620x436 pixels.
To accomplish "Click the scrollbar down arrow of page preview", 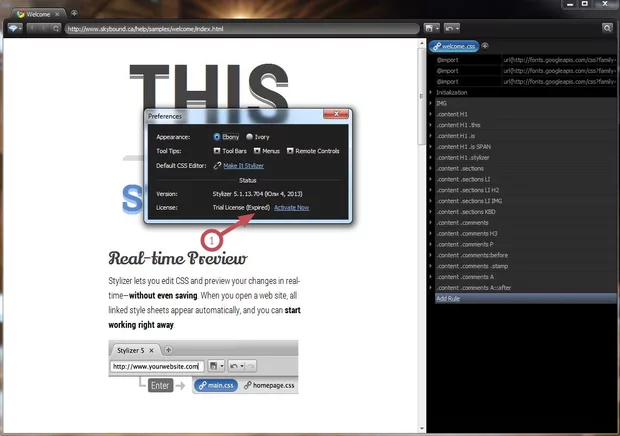I will pyautogui.click(x=422, y=428).
